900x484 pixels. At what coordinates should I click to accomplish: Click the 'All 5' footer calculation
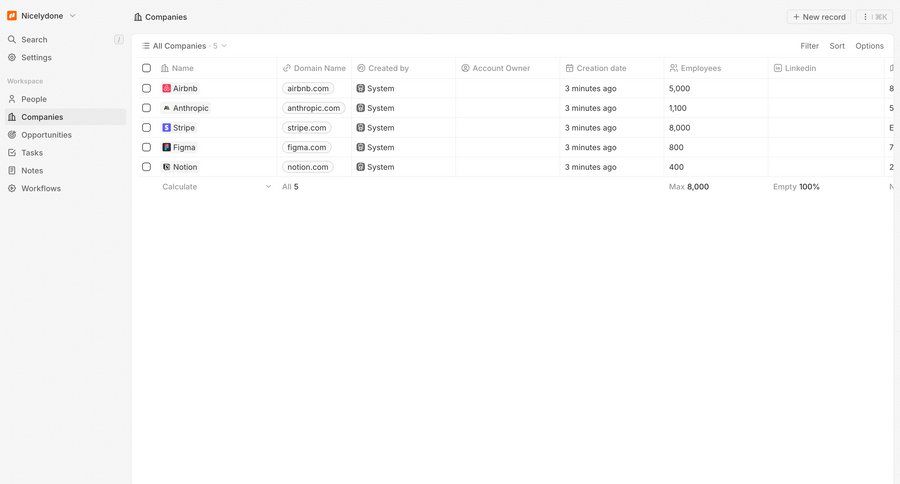[x=290, y=187]
